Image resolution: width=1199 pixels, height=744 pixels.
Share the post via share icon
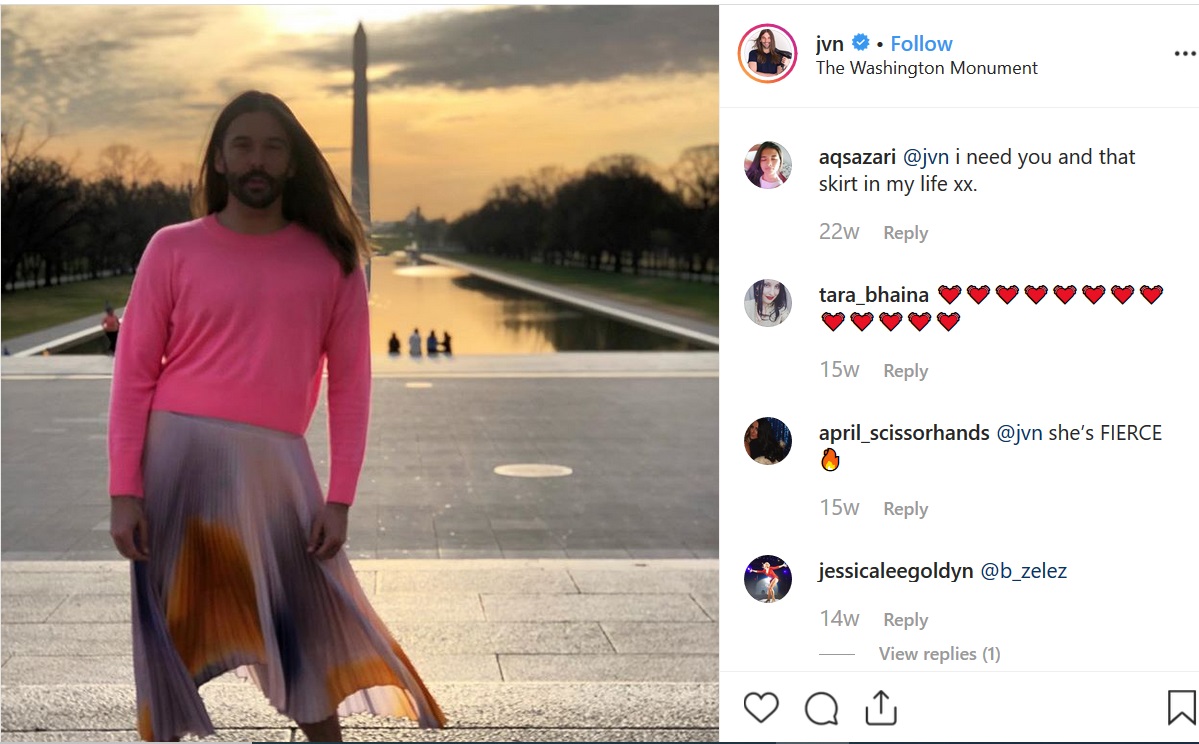(880, 707)
